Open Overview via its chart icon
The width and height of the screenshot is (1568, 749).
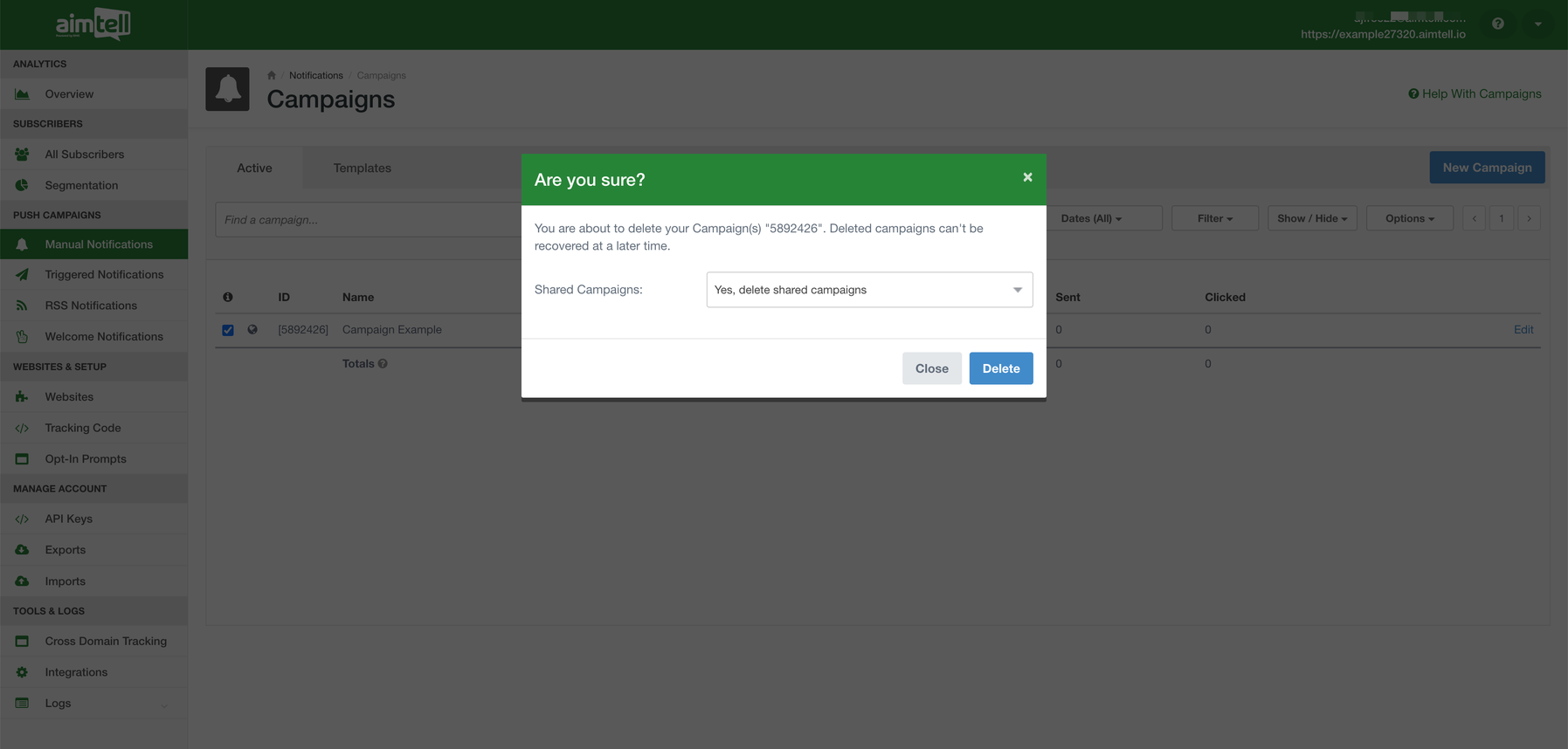22,94
